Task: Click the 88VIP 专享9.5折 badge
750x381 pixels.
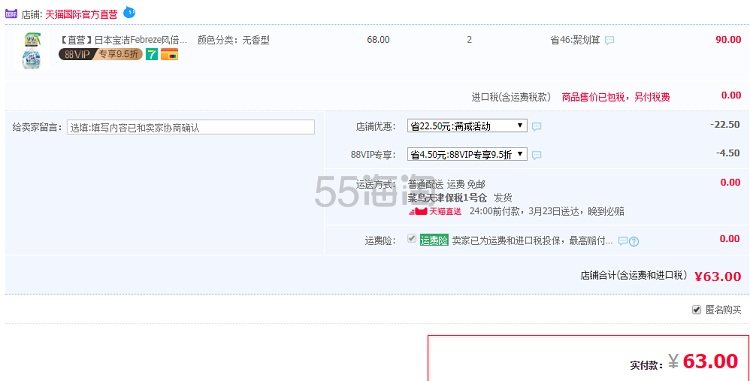Action: coord(100,54)
